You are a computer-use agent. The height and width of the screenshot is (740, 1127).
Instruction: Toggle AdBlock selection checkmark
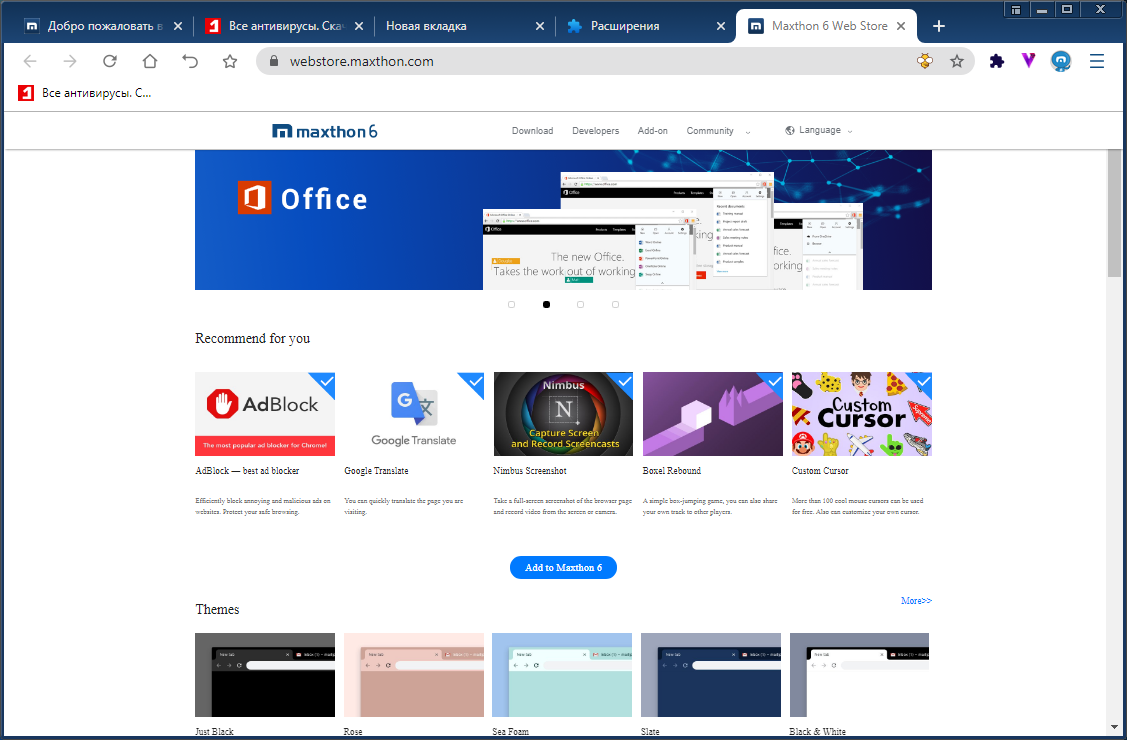coord(326,381)
